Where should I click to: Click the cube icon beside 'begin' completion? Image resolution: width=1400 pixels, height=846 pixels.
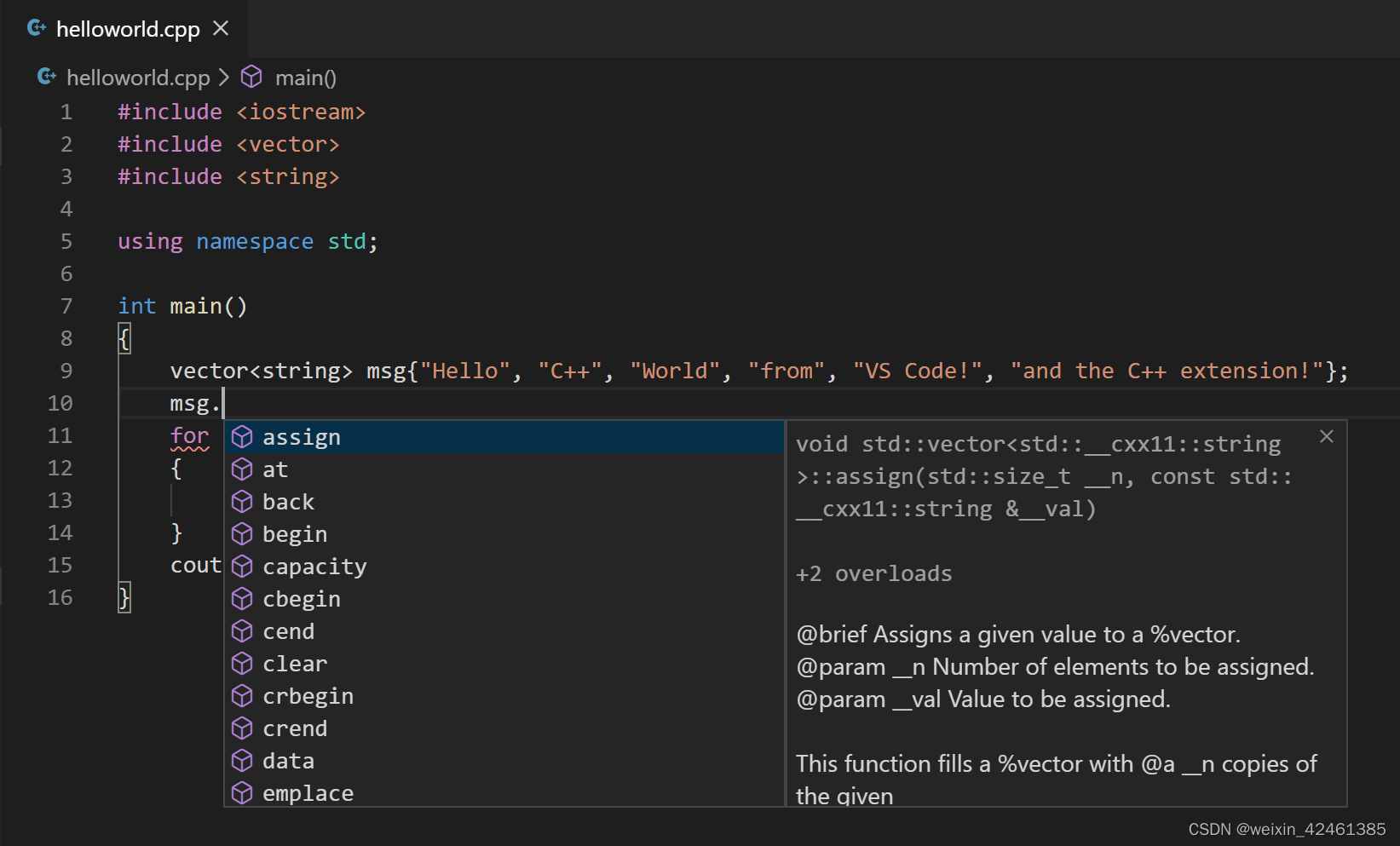tap(242, 534)
